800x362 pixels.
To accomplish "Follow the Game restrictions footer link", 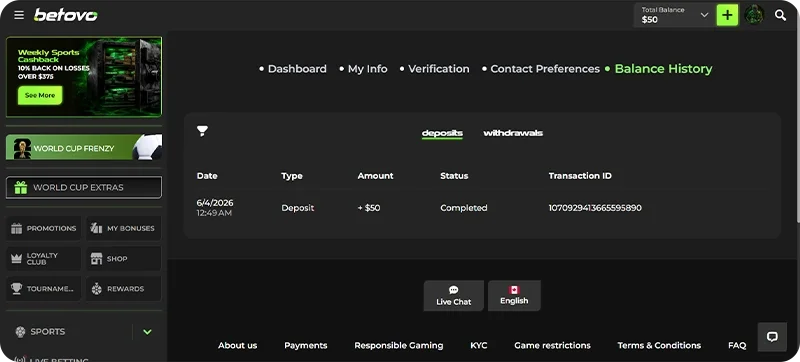I will (552, 345).
